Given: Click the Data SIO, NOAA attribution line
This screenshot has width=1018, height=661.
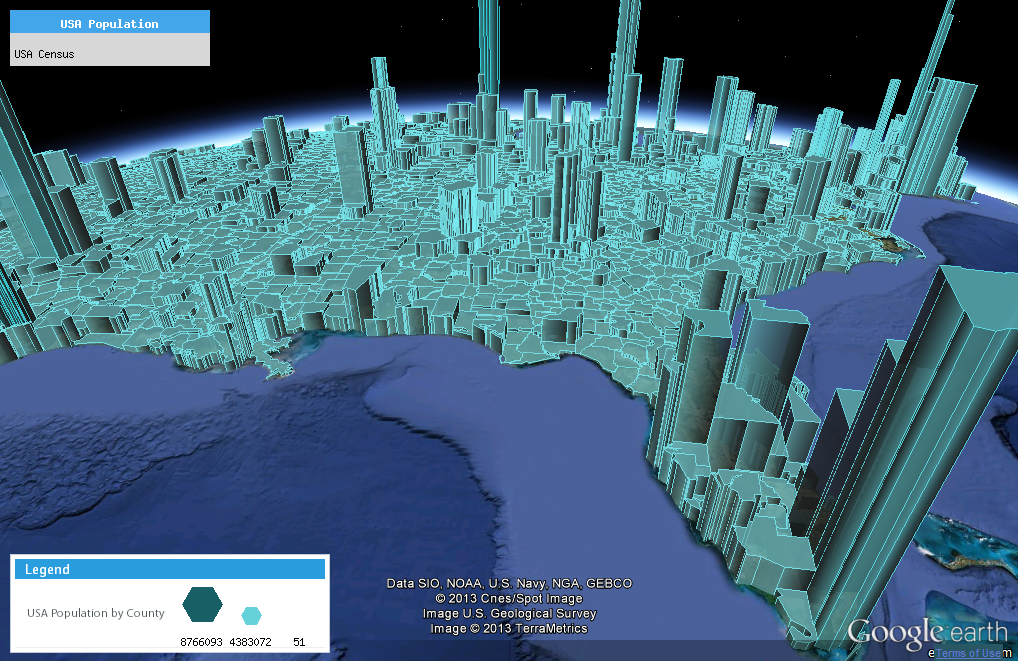Looking at the screenshot, I should click(509, 583).
